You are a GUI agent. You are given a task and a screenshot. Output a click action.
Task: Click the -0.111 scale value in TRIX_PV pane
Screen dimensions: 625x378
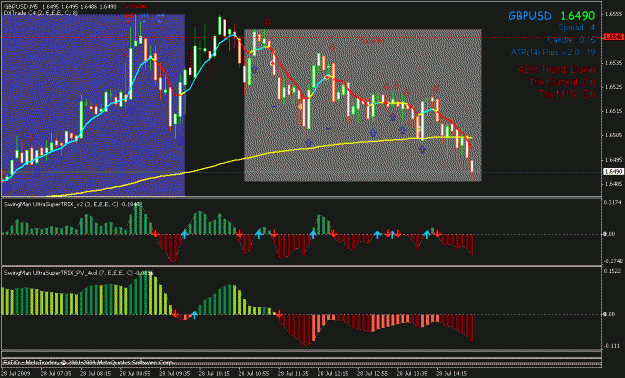click(613, 346)
